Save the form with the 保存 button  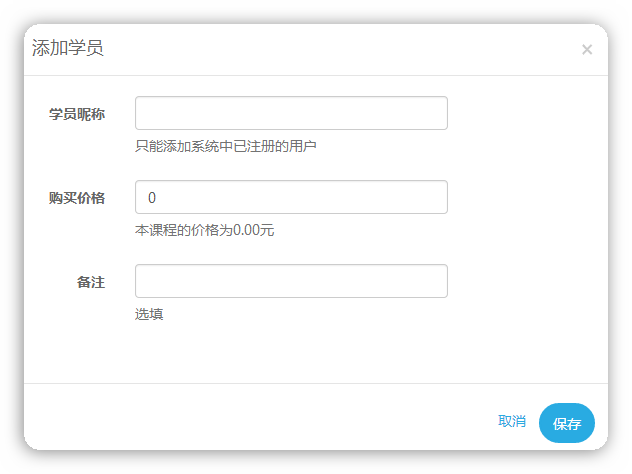pos(566,423)
